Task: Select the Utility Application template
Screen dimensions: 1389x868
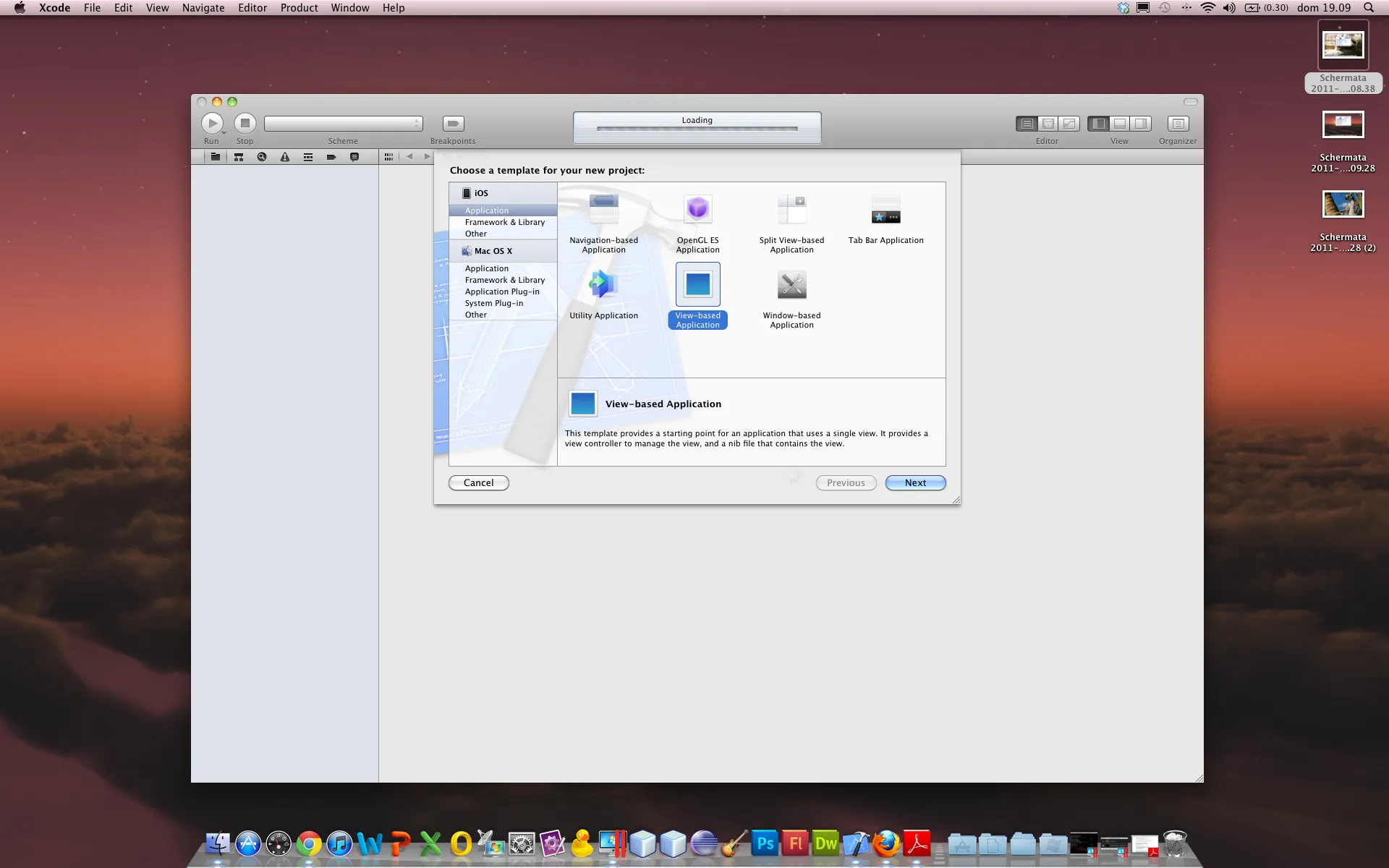Action: 603,284
